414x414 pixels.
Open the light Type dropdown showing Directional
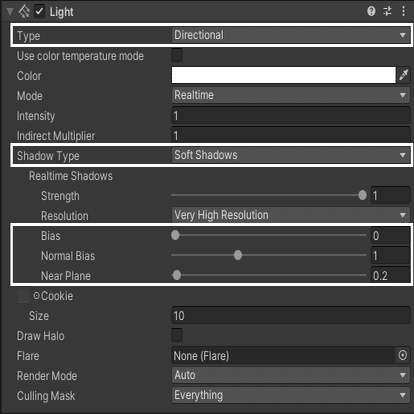tap(291, 35)
